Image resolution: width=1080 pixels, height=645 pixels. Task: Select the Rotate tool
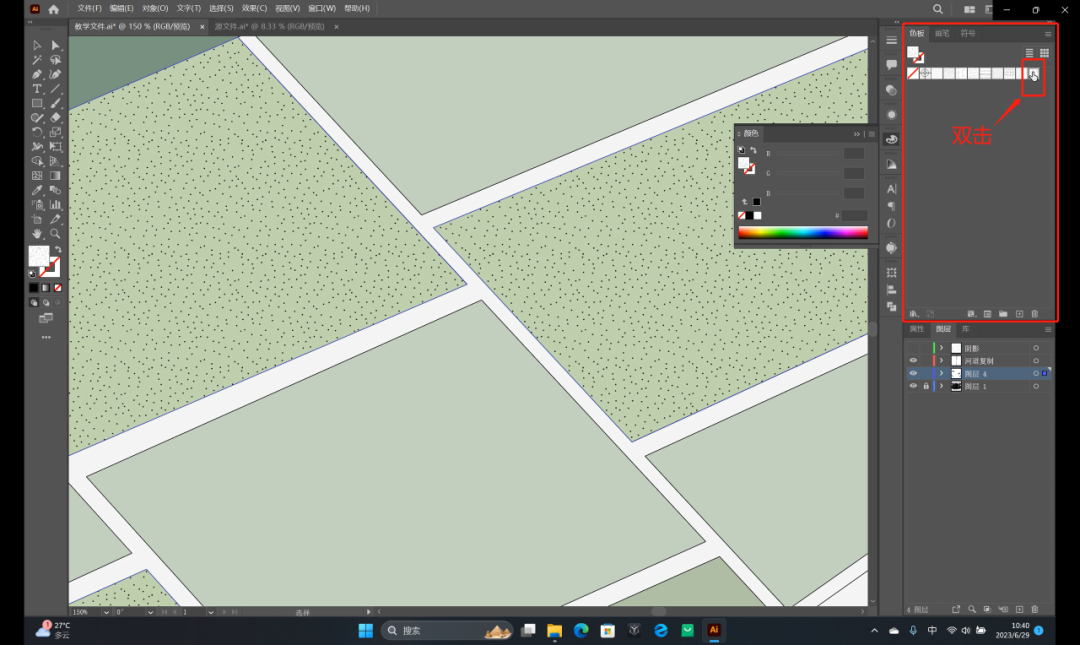click(x=37, y=132)
